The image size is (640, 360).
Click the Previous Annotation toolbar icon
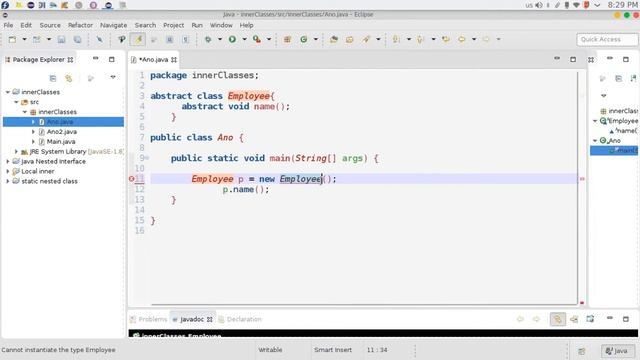click(420, 39)
